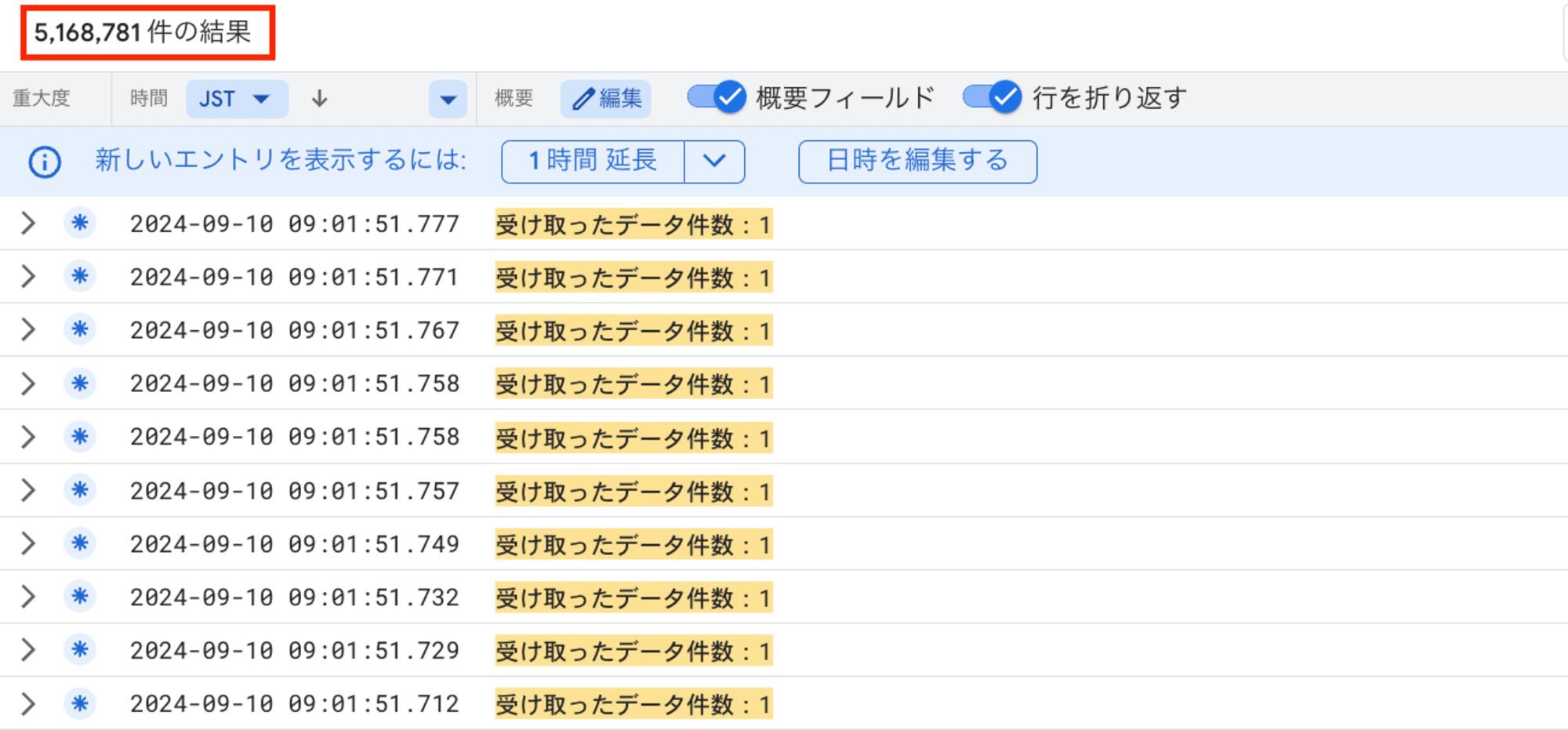
Task: Select timestamp 2024-09-10 09:01:51.749
Action: point(295,544)
